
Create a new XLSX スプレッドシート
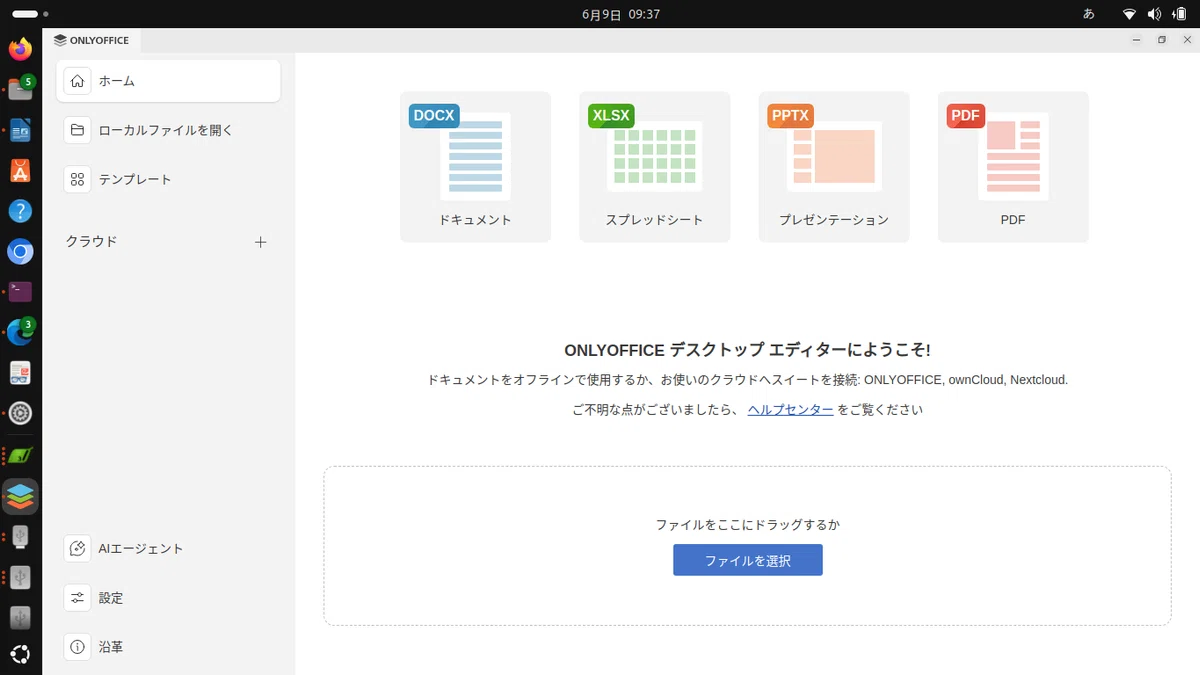(x=654, y=167)
